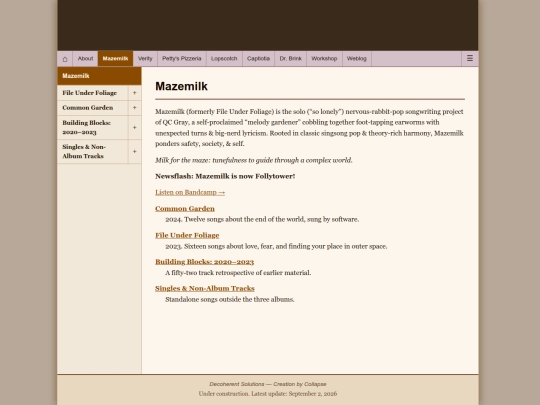Click '2024. Twelve songs' description text

262,219
